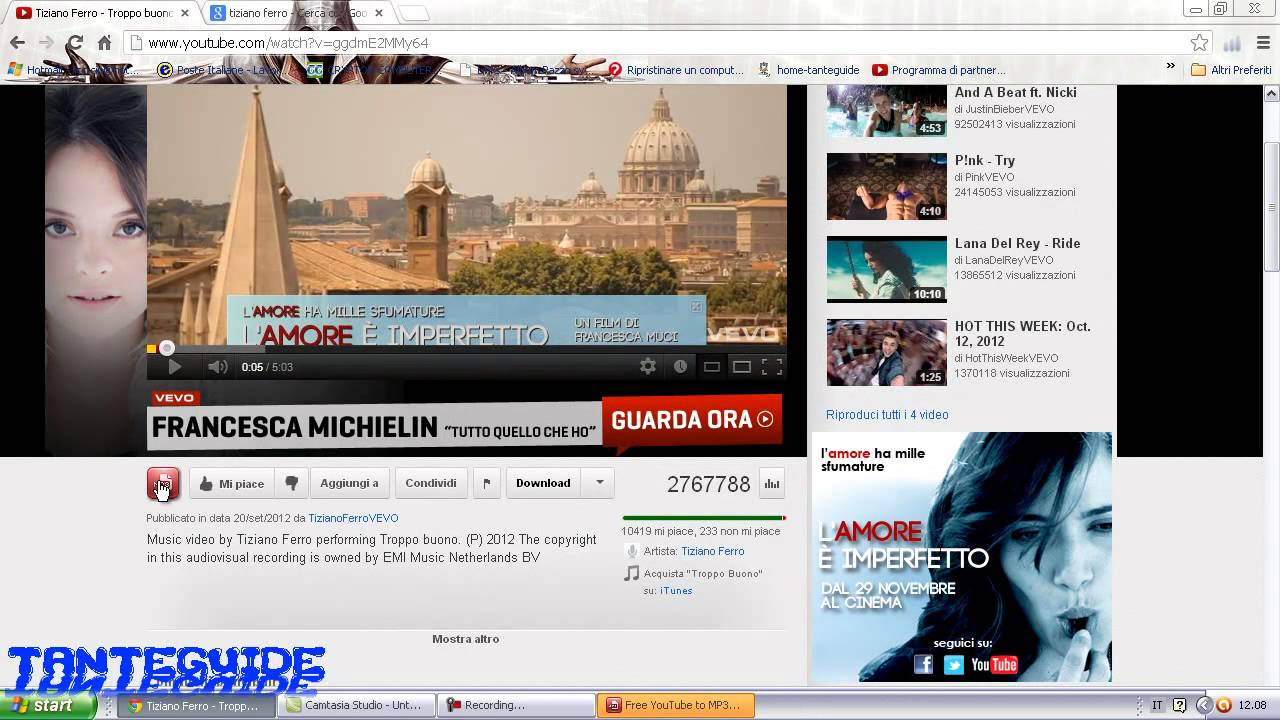The height and width of the screenshot is (720, 1280).
Task: Click the 2767788 view count
Action: tap(708, 484)
